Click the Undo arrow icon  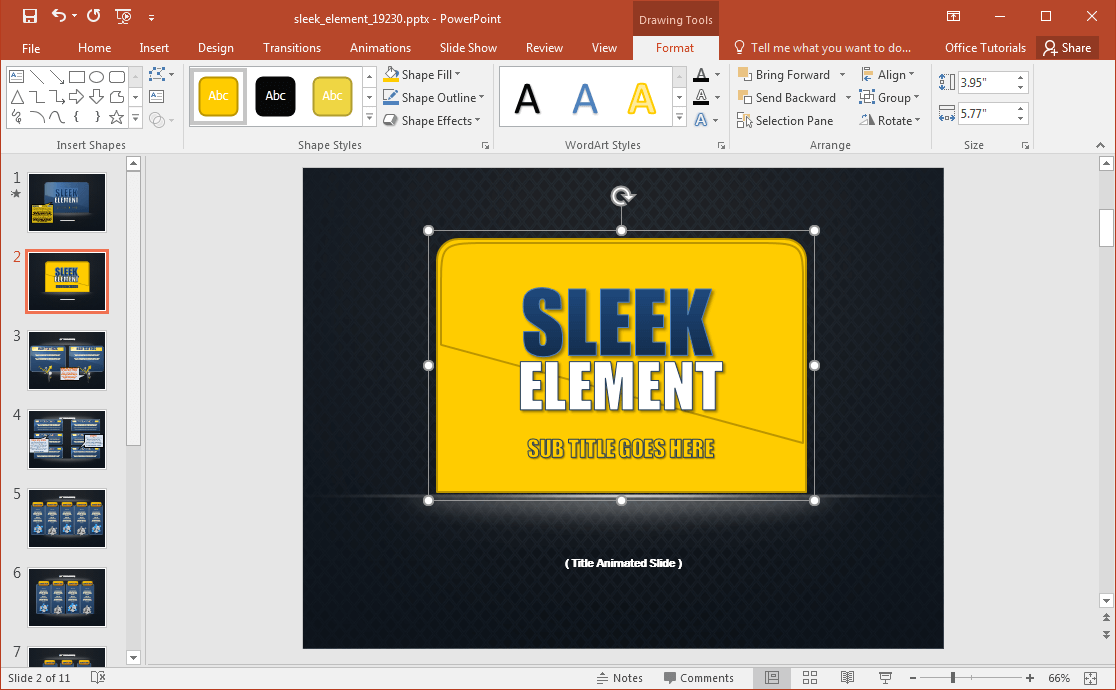59,17
